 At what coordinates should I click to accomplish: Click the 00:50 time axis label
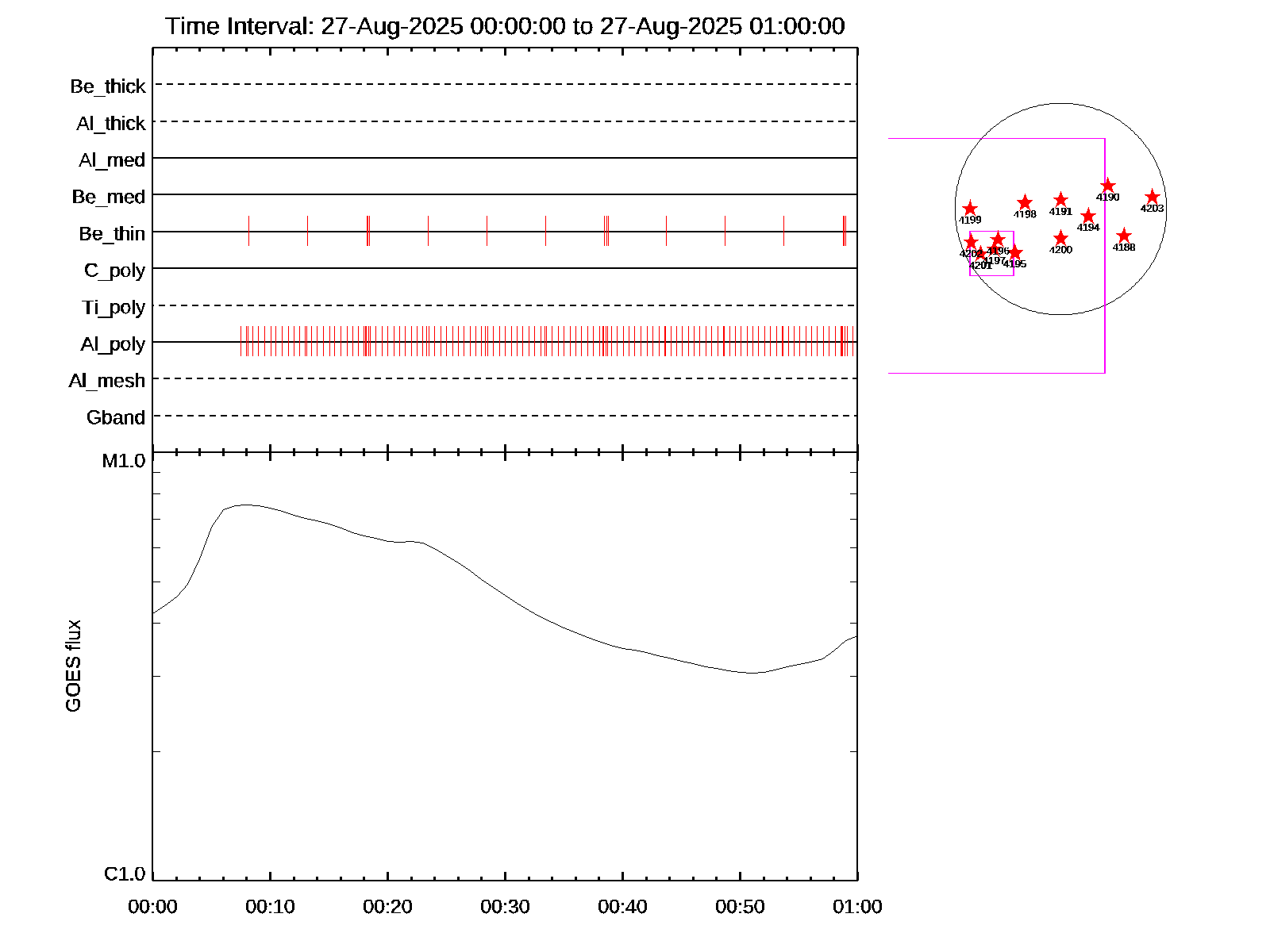tap(740, 906)
